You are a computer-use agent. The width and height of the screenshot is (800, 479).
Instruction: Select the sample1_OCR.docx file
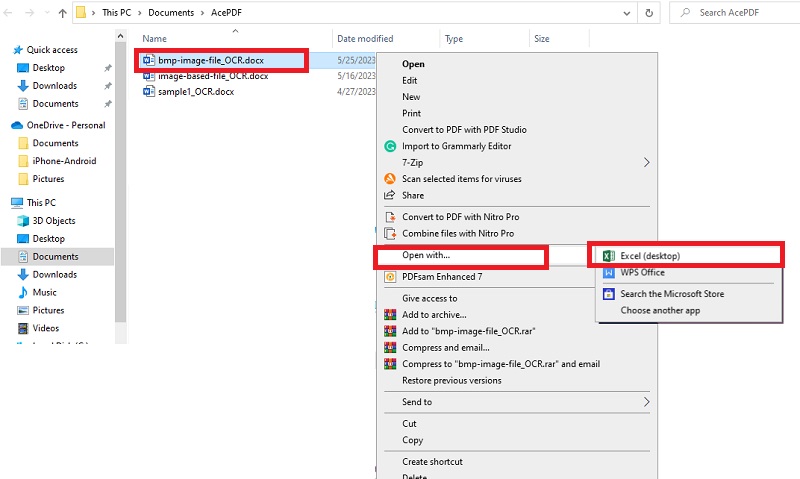[196, 92]
